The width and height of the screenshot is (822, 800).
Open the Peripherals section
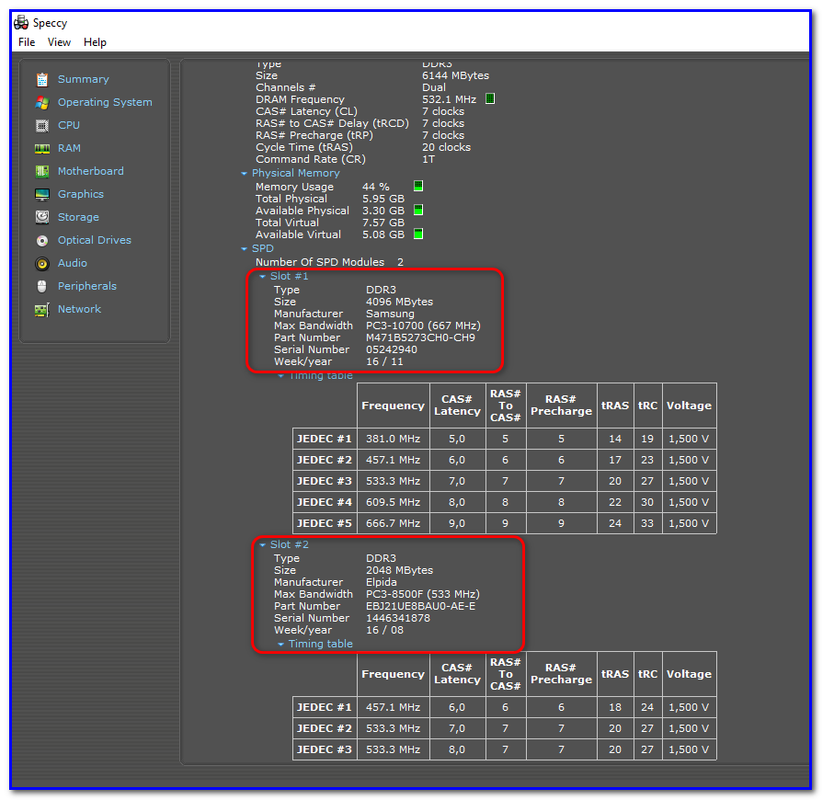point(87,286)
